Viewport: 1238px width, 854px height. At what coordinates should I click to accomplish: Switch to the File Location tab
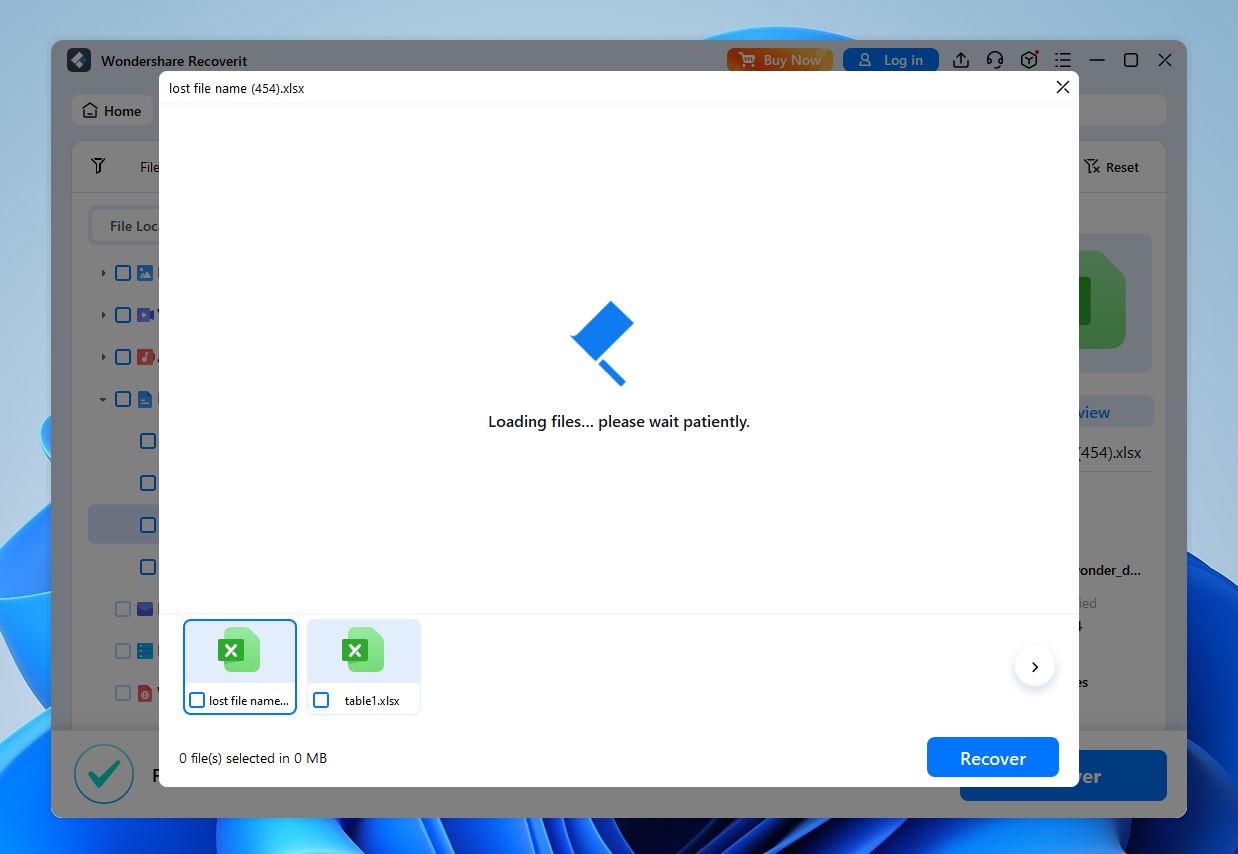point(126,226)
